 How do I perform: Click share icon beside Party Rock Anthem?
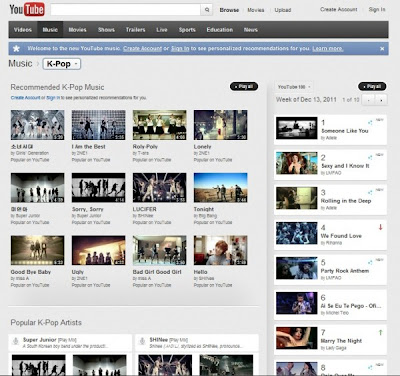point(370,262)
